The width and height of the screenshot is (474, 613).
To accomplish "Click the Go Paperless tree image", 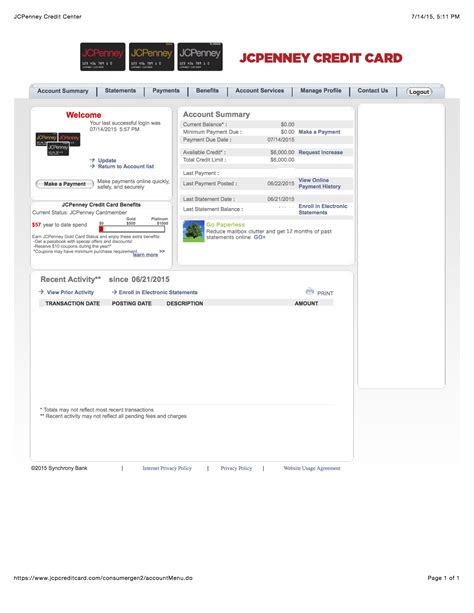I will pos(194,231).
